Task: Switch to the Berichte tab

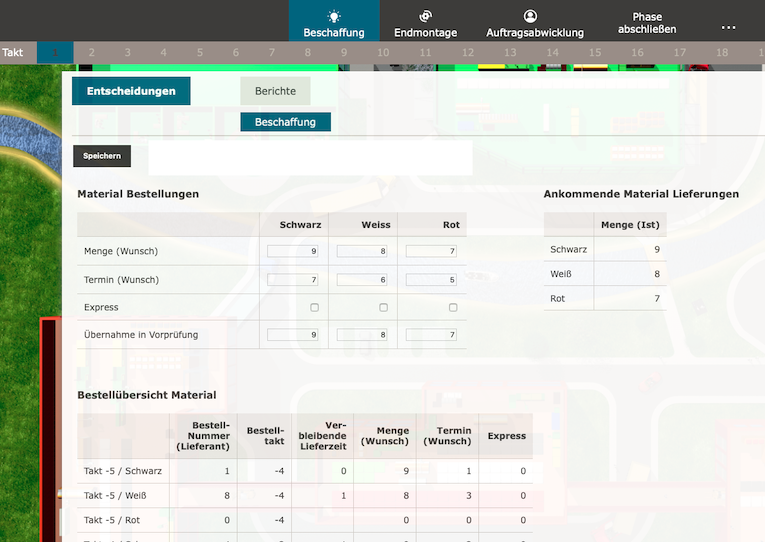Action: [x=275, y=91]
